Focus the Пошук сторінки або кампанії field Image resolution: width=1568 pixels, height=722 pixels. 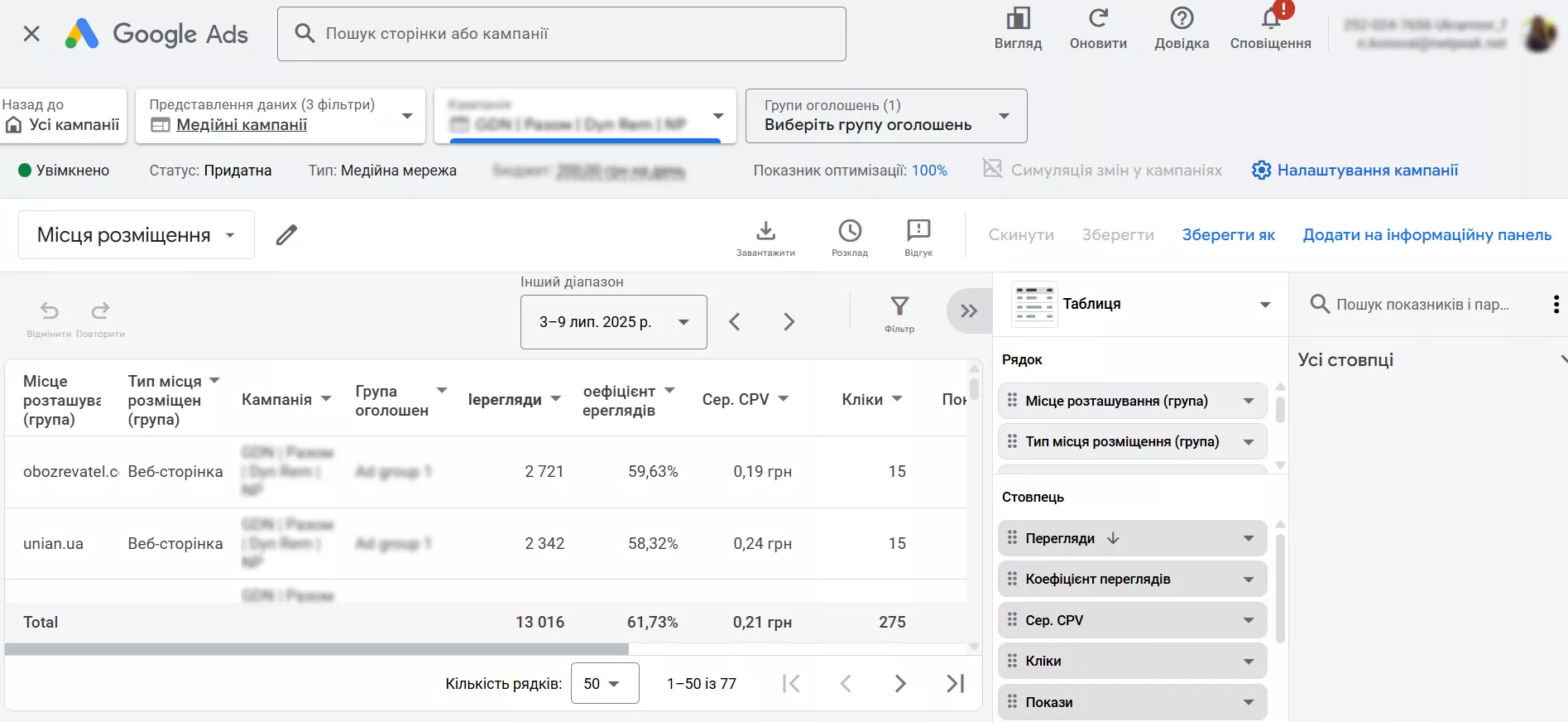coord(562,34)
